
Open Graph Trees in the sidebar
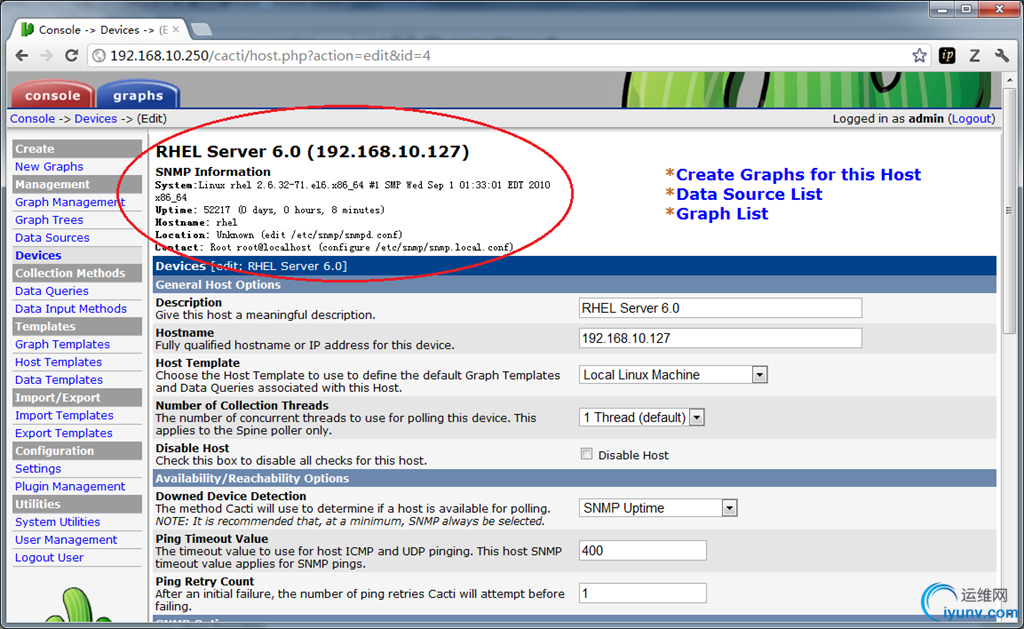(x=49, y=220)
